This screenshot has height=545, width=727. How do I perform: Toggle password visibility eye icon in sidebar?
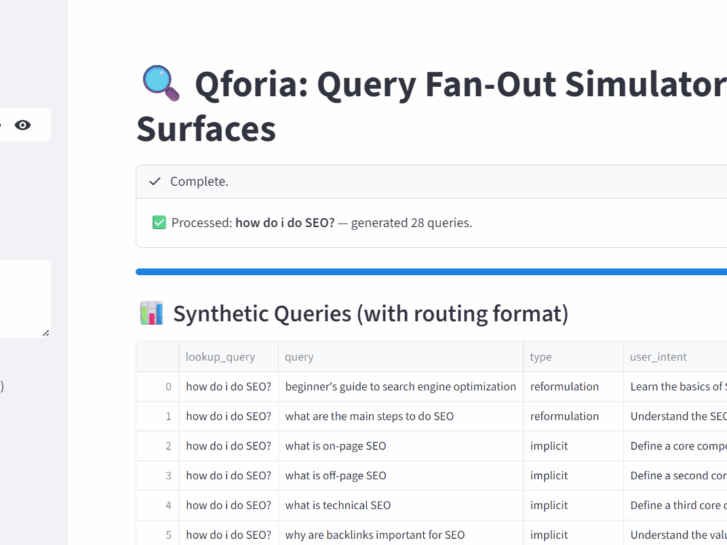tap(22, 125)
